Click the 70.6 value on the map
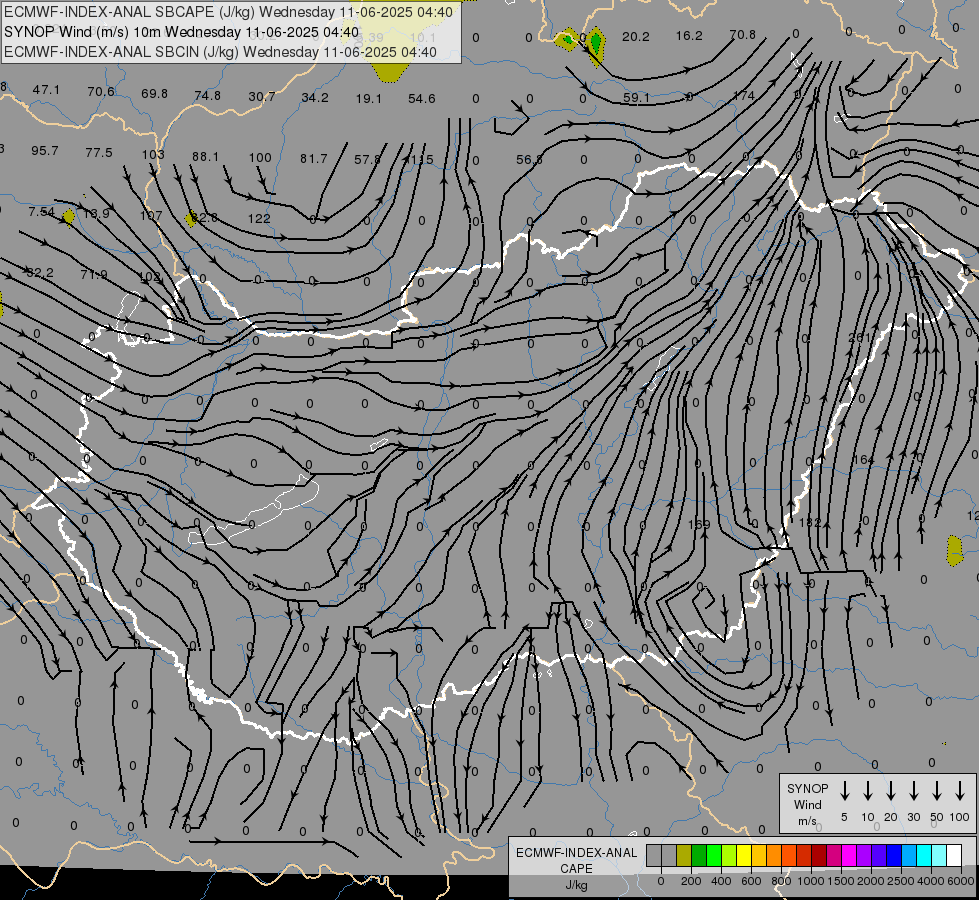Screen dimensions: 979x900 point(101,92)
